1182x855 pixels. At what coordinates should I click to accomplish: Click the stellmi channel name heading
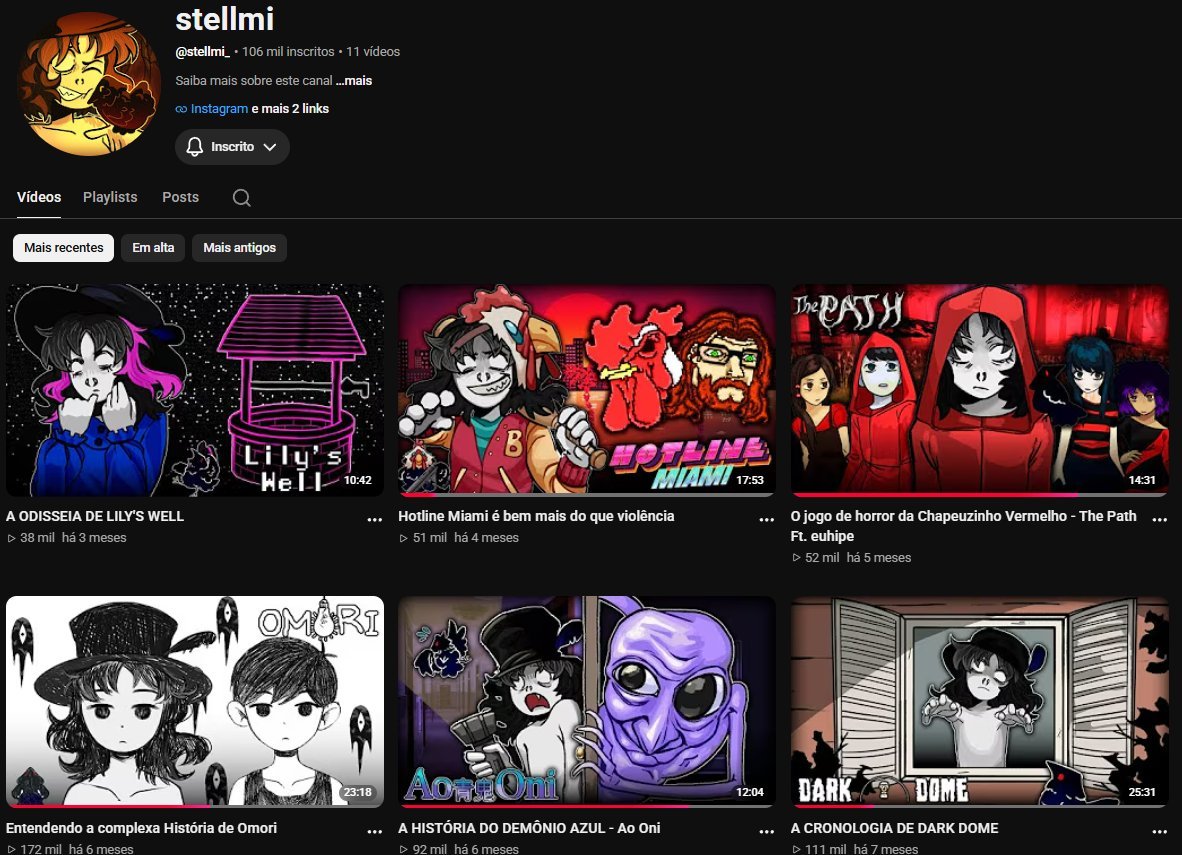(225, 19)
